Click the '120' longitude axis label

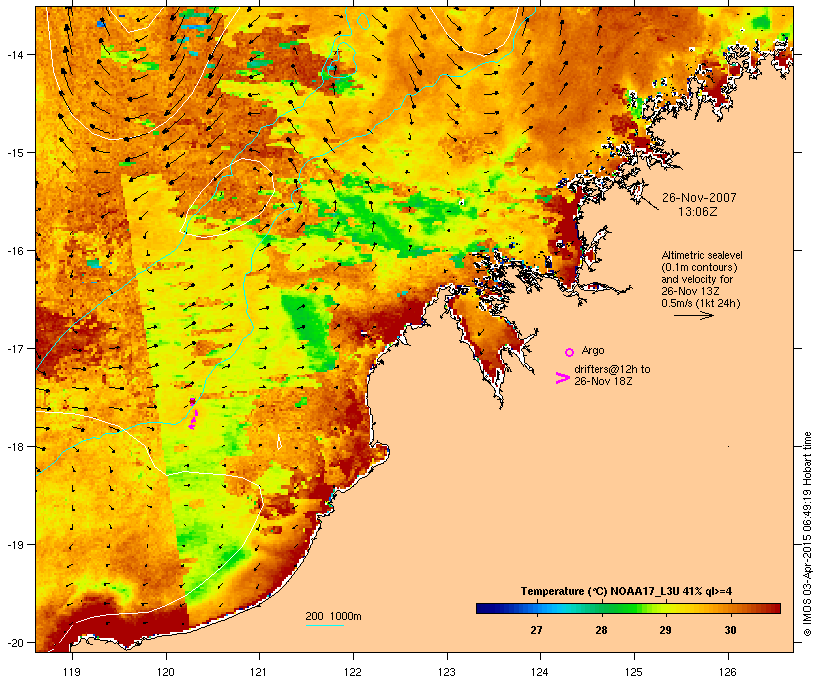click(x=166, y=672)
